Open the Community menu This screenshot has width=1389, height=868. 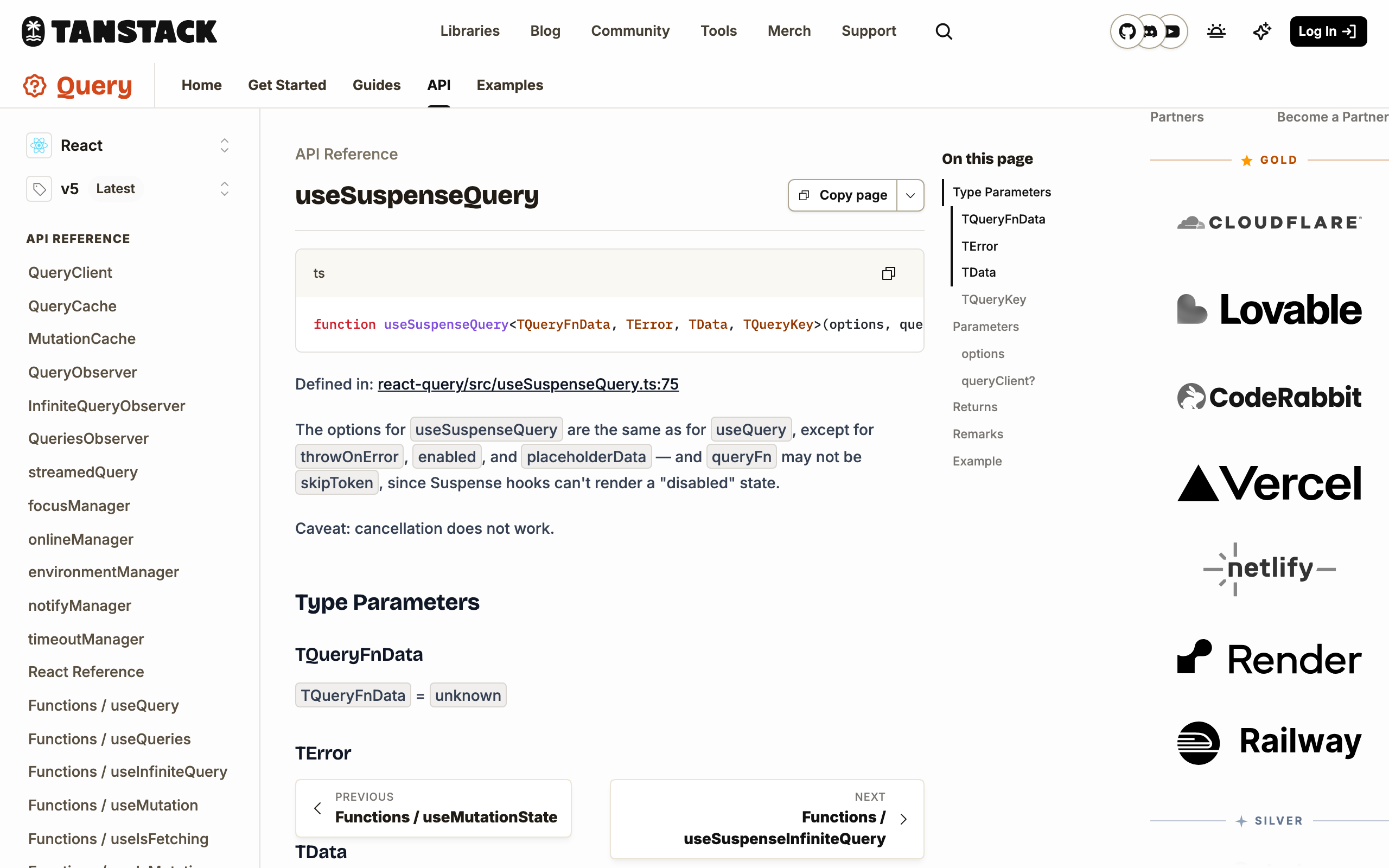pos(630,31)
